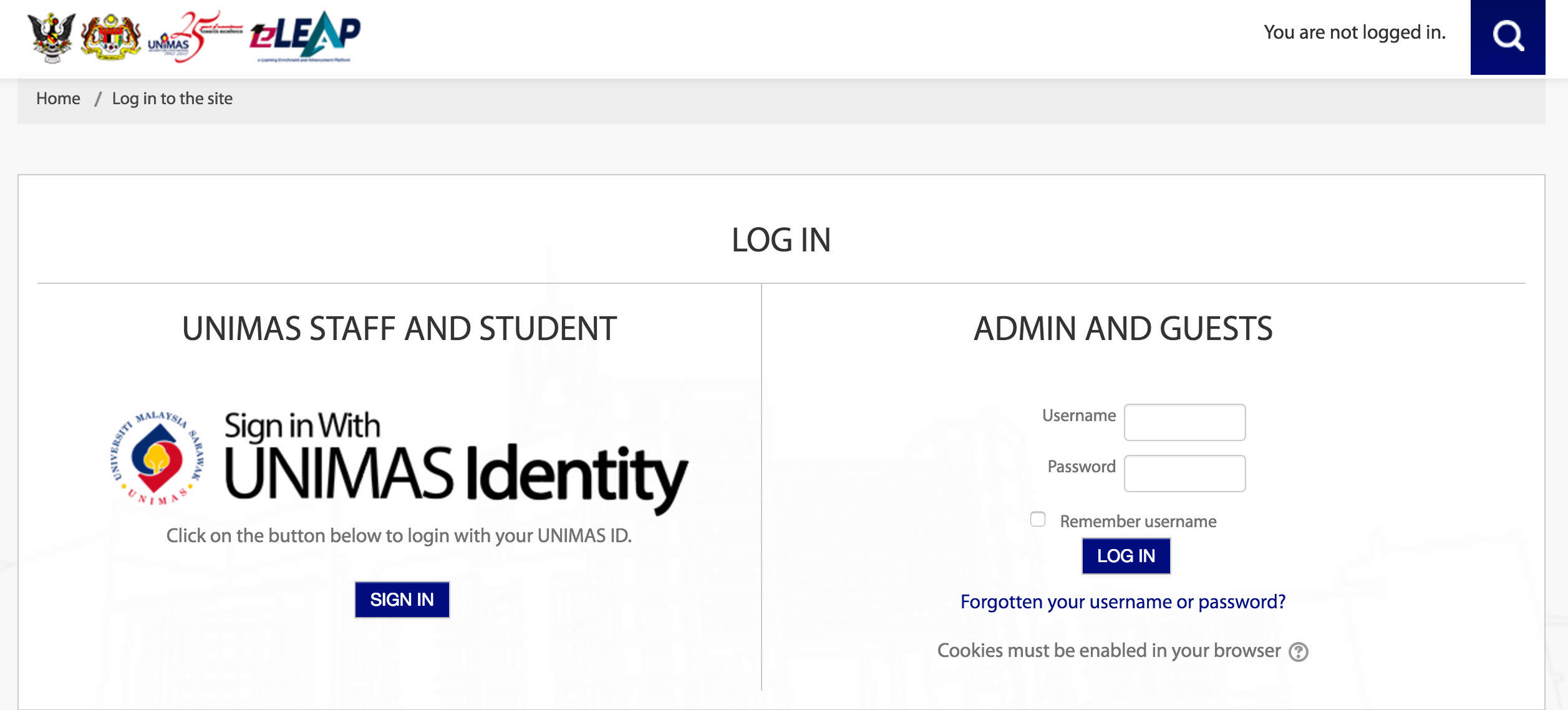Open the cookies help question-mark icon
This screenshot has height=710, width=1568.
pyautogui.click(x=1299, y=652)
